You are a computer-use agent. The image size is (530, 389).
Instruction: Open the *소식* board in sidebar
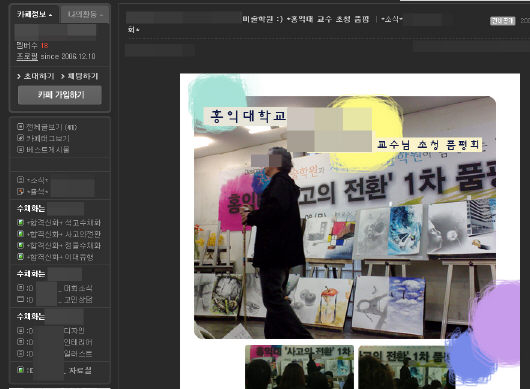37,180
